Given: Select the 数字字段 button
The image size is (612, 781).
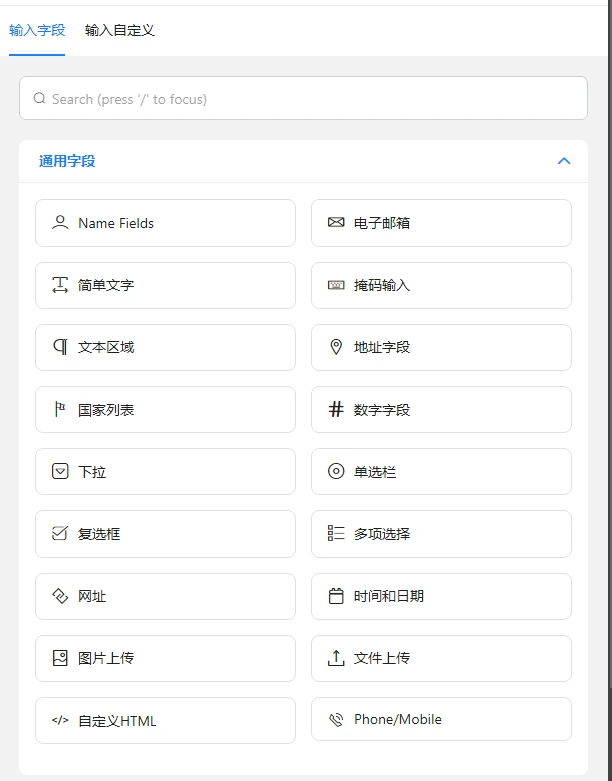Looking at the screenshot, I should coord(441,409).
